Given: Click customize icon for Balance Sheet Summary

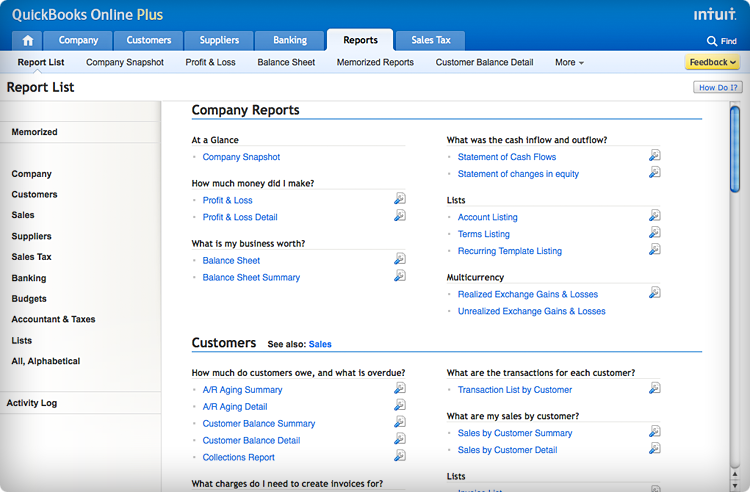Looking at the screenshot, I should (400, 276).
